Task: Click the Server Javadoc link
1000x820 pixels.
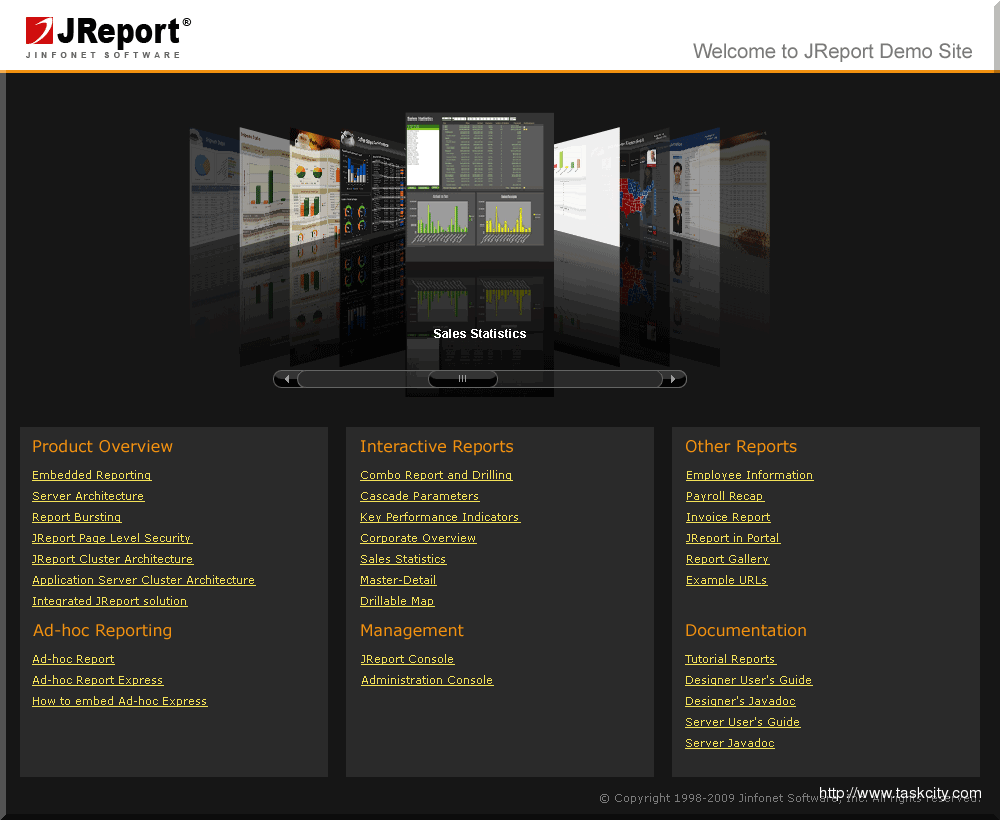Action: click(x=730, y=743)
